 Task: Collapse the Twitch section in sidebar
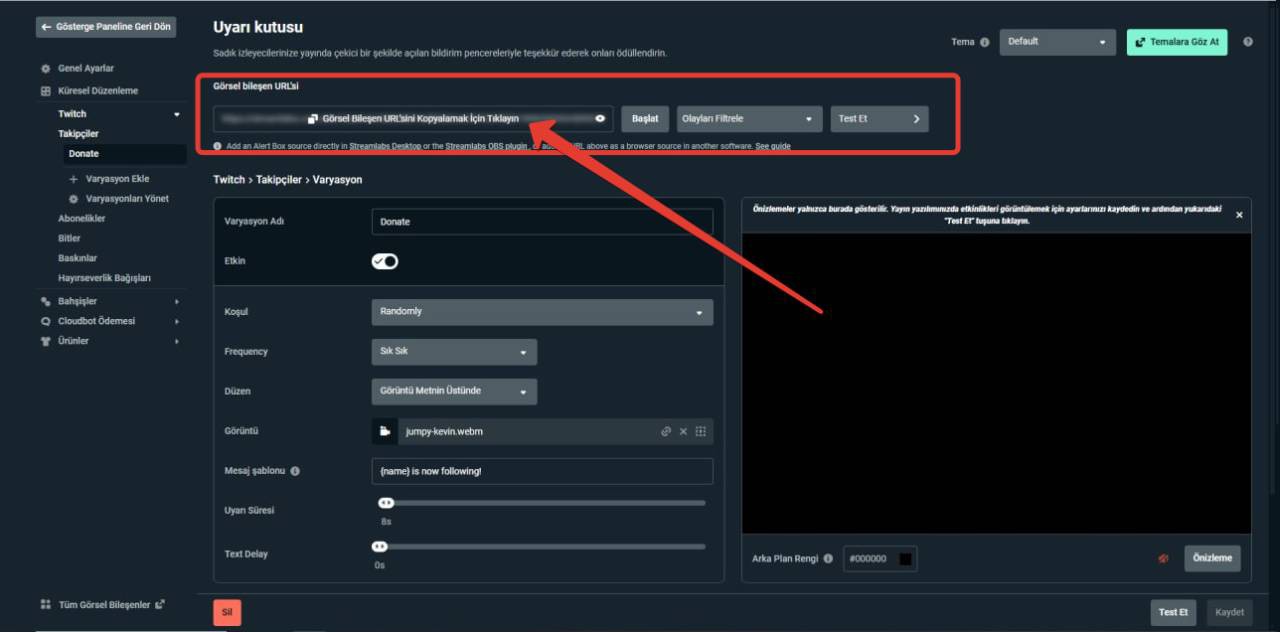pyautogui.click(x=177, y=114)
